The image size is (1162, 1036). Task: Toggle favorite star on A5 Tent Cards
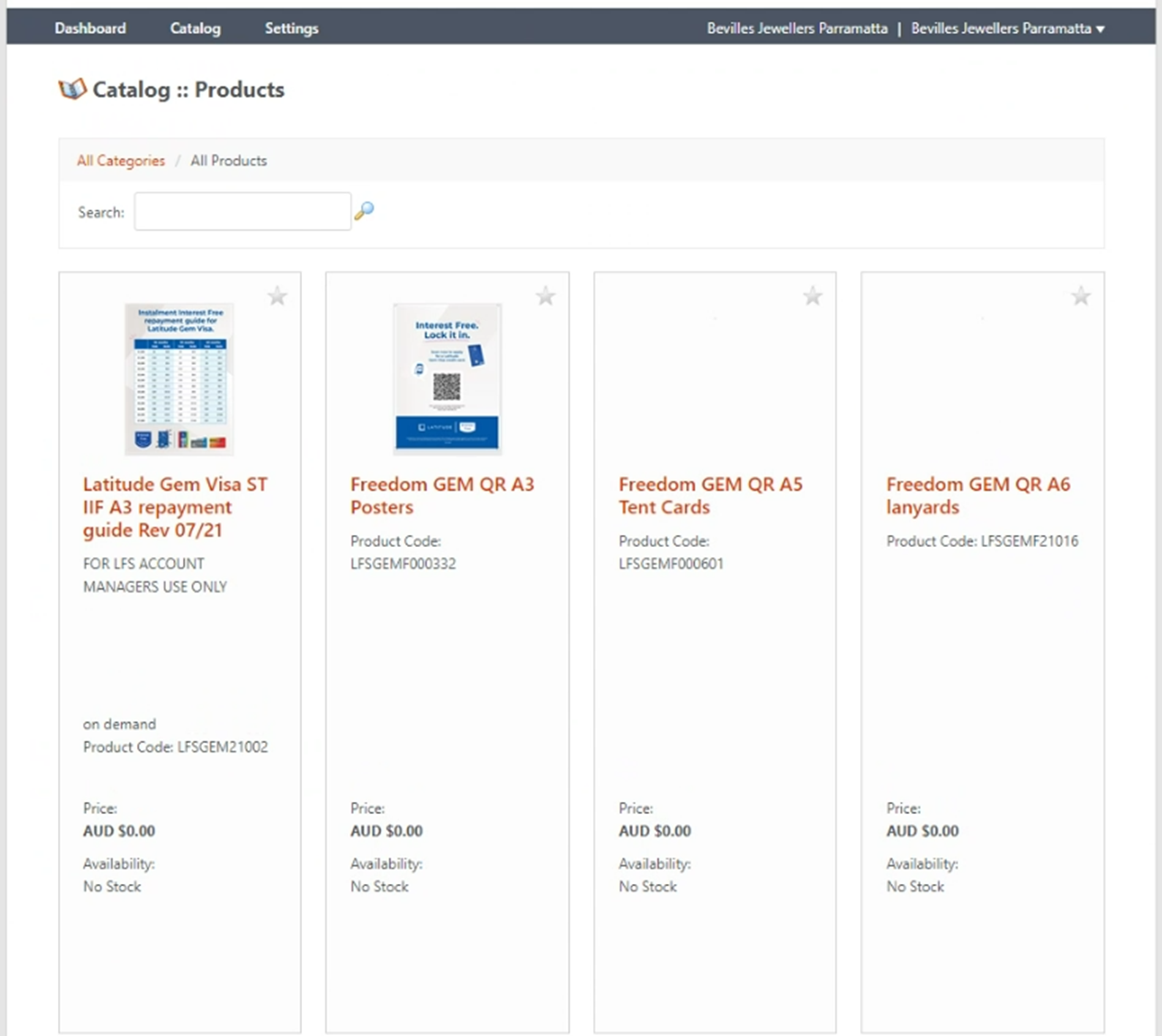click(x=812, y=297)
